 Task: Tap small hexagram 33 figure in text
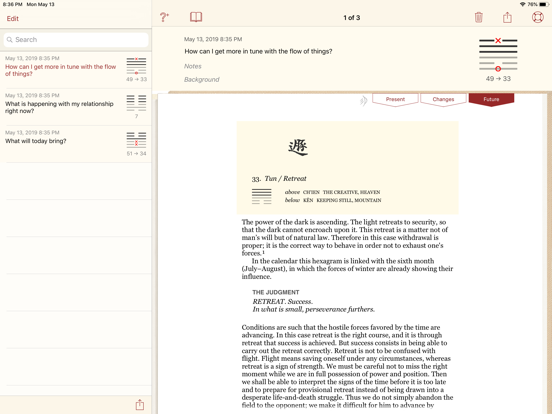pos(262,196)
